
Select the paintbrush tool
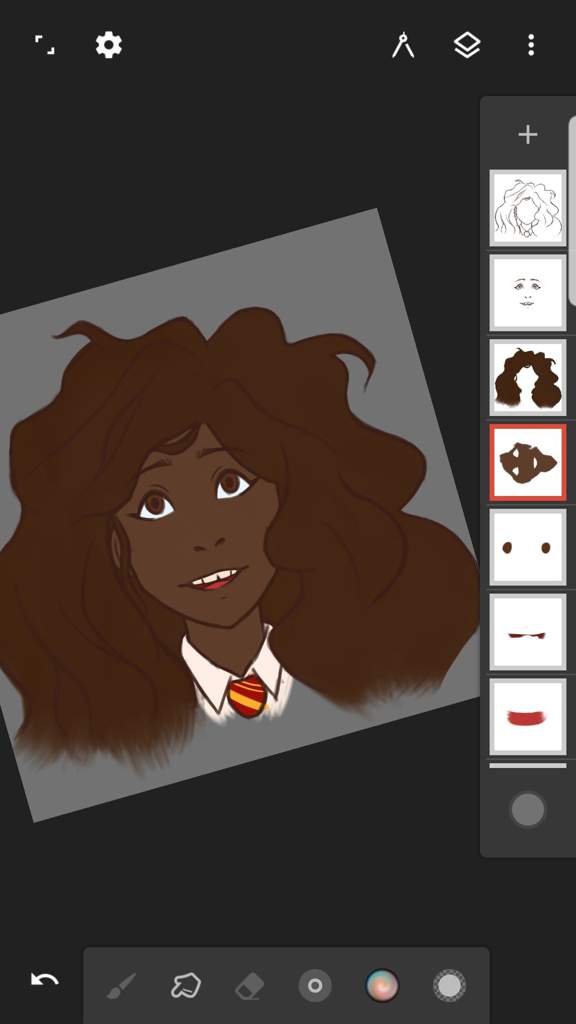coord(121,985)
